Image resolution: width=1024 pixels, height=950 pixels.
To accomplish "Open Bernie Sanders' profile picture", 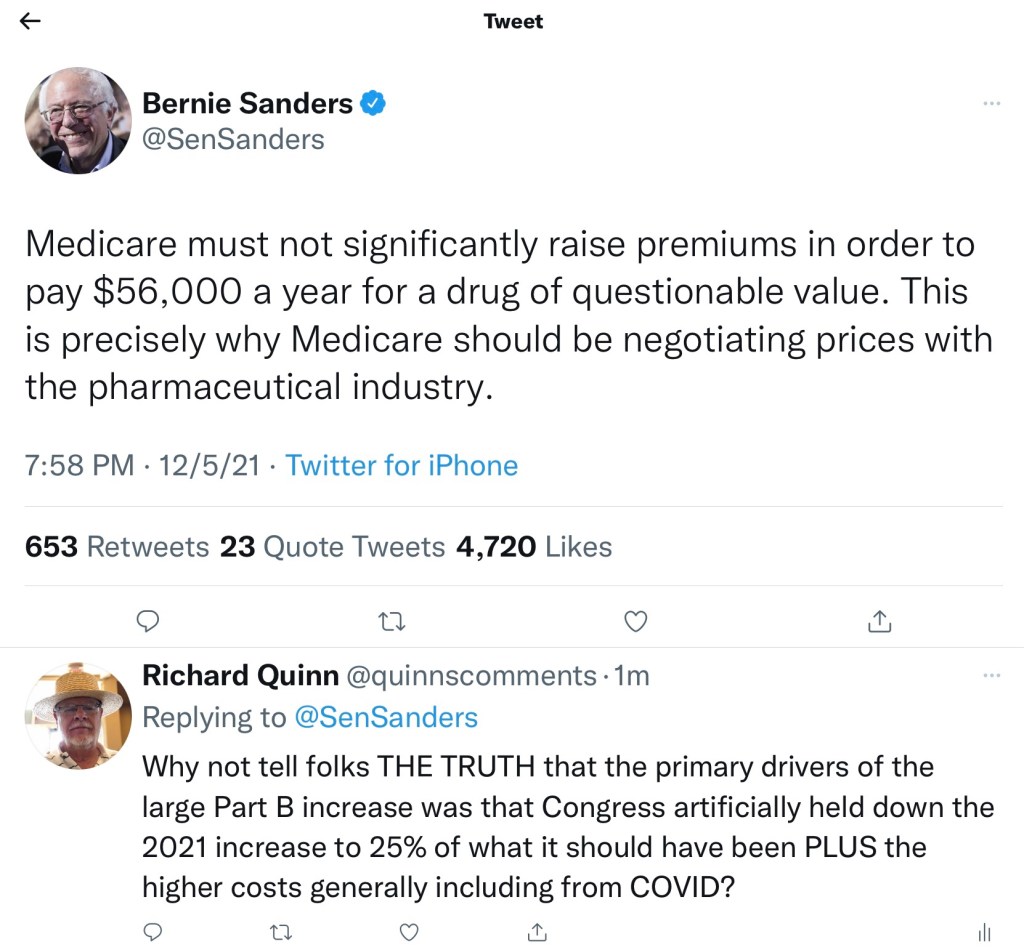I will pos(77,120).
